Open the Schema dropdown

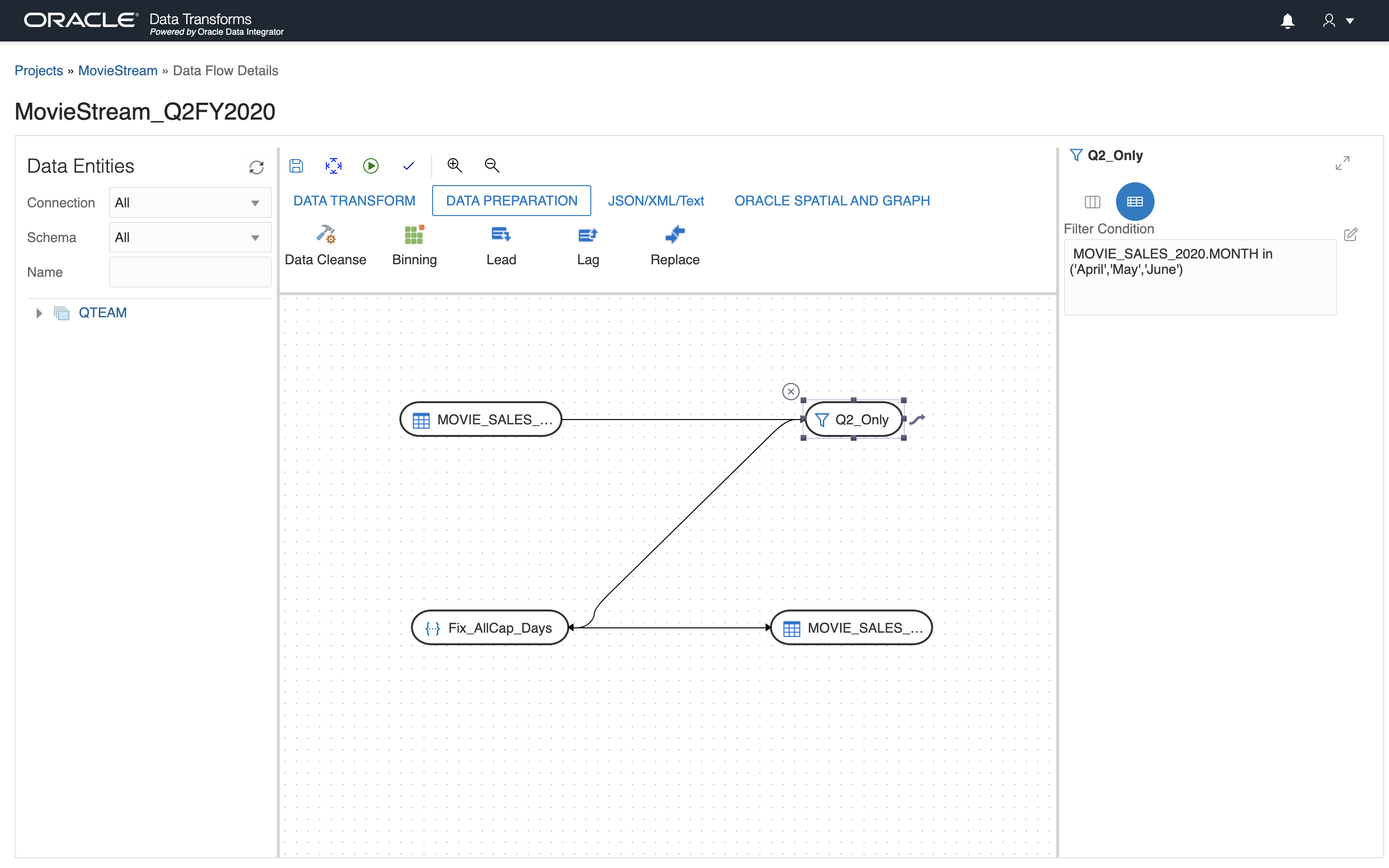pyautogui.click(x=190, y=238)
